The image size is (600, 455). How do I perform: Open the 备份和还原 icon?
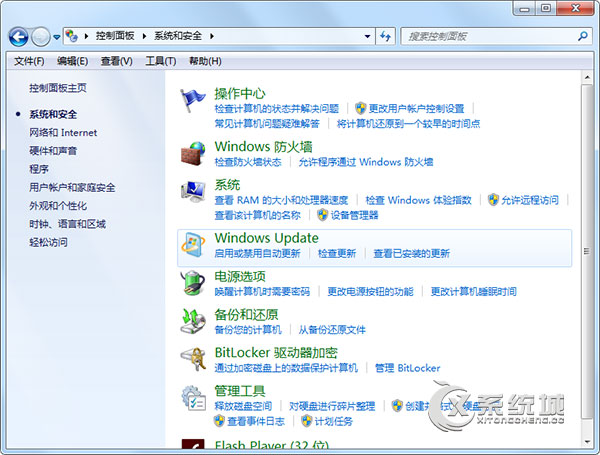[x=193, y=321]
